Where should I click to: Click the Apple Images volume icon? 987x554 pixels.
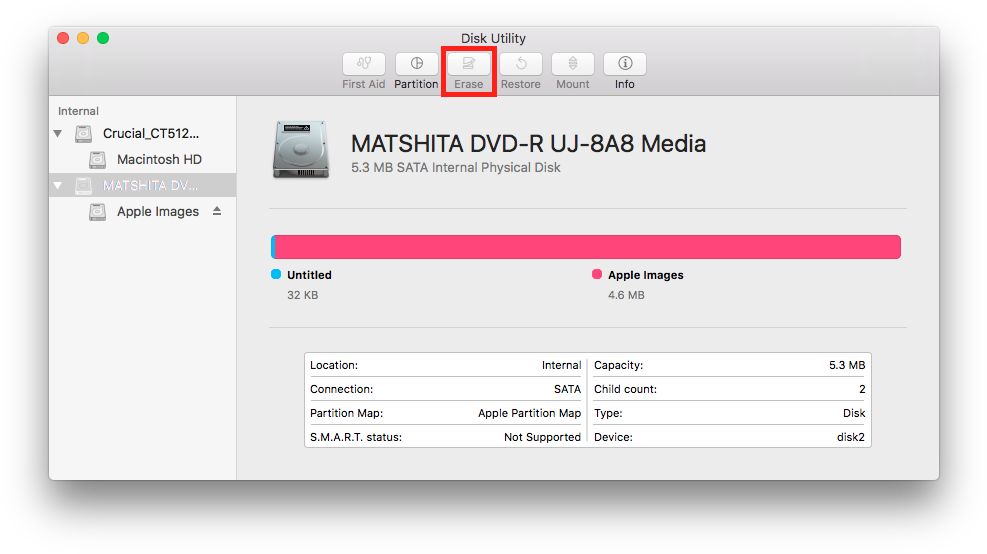point(97,212)
